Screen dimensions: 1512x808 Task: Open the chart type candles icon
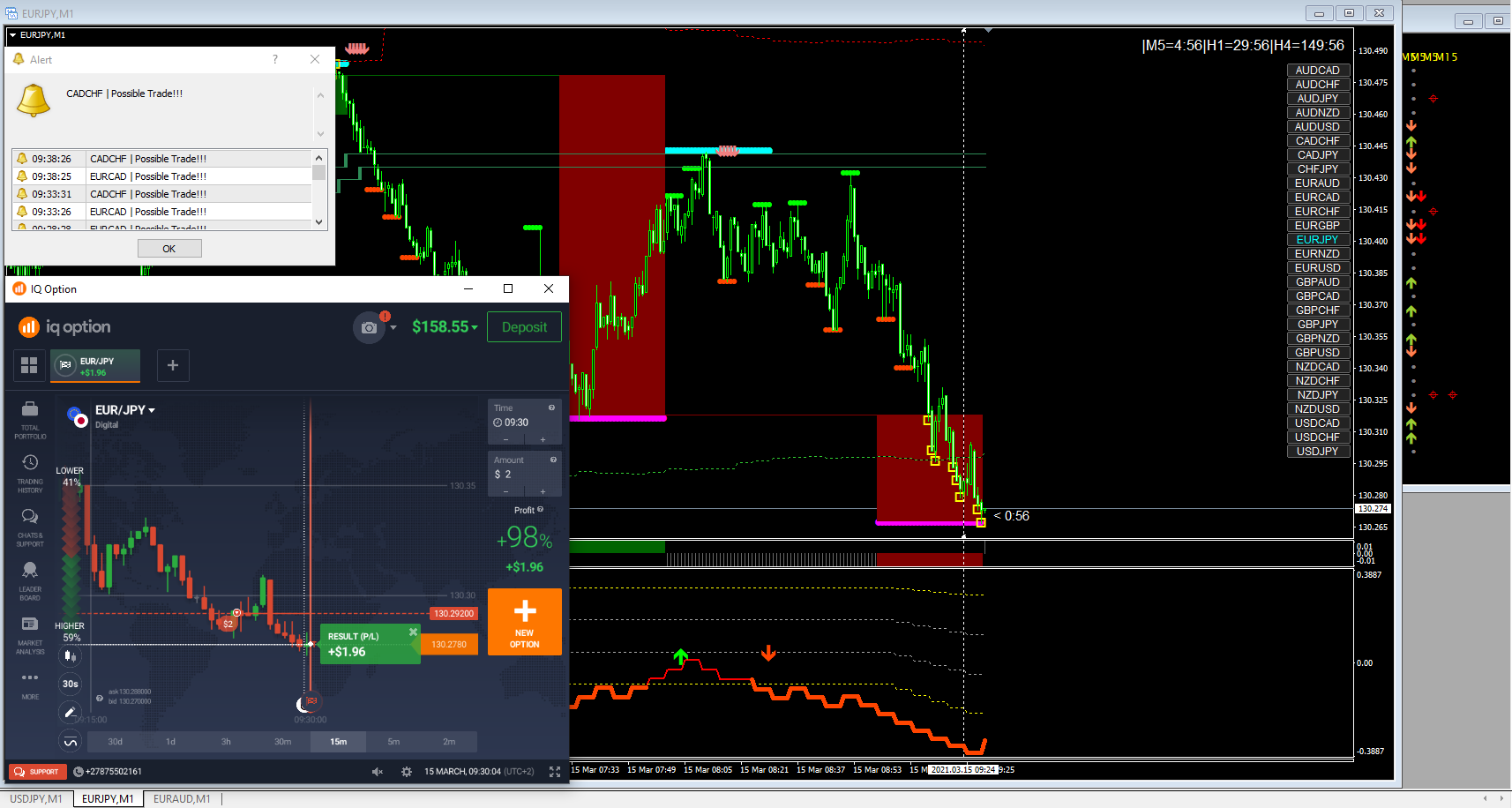(x=71, y=655)
